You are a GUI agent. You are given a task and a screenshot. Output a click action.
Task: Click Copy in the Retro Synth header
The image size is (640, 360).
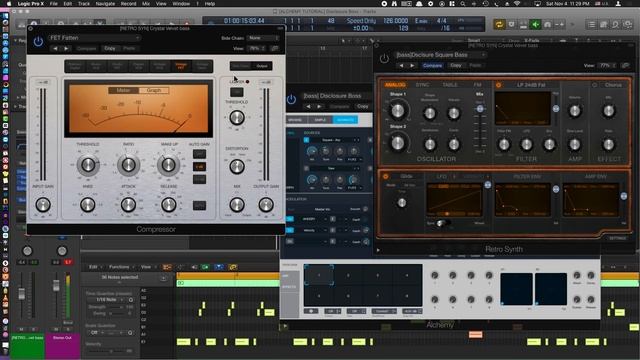click(x=456, y=65)
